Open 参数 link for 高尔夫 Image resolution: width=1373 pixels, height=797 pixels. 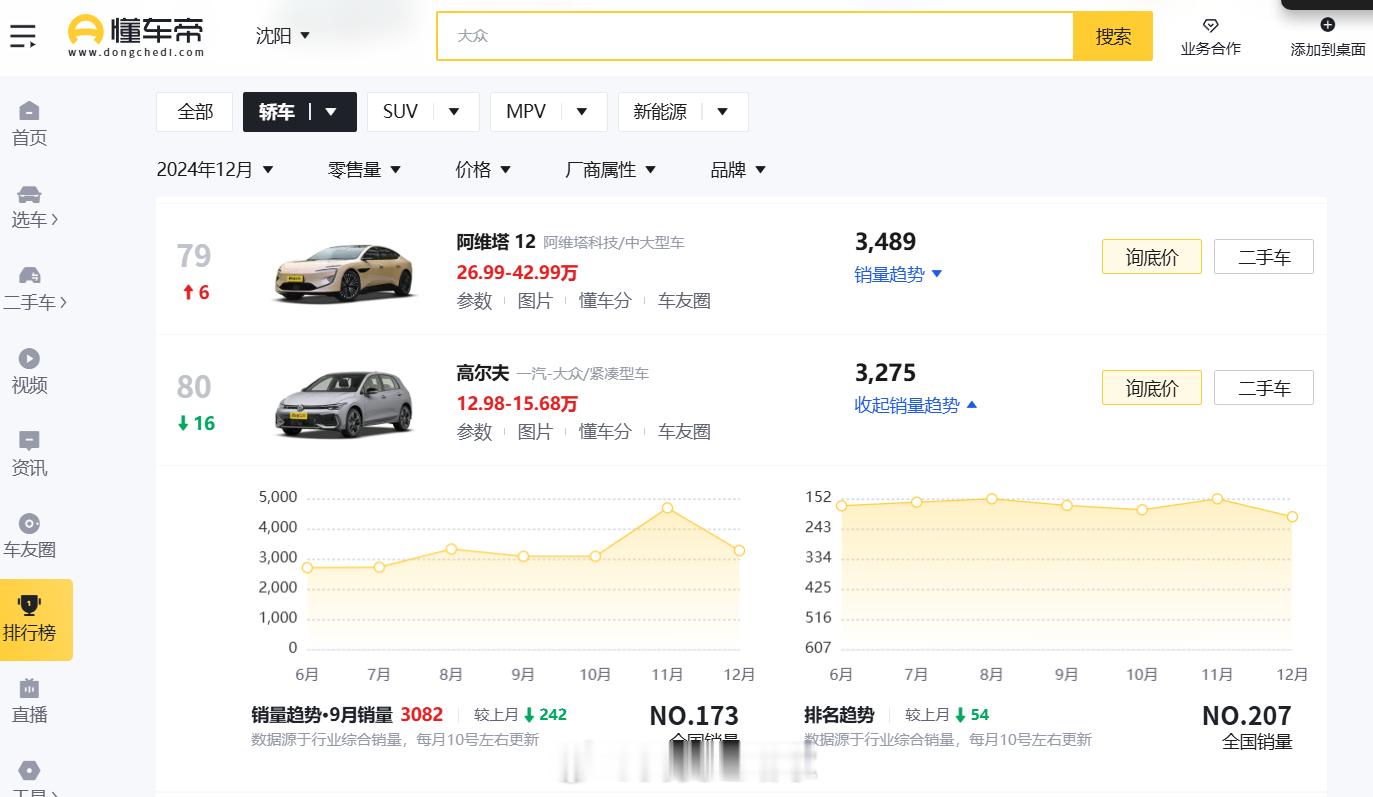click(474, 432)
